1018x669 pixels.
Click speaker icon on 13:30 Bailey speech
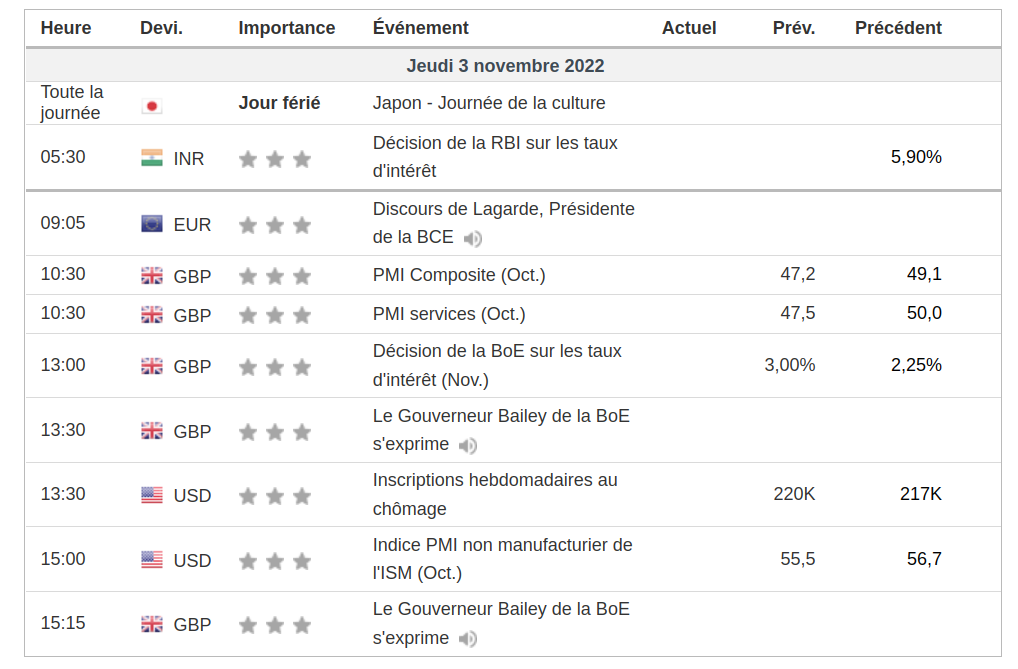pos(468,446)
